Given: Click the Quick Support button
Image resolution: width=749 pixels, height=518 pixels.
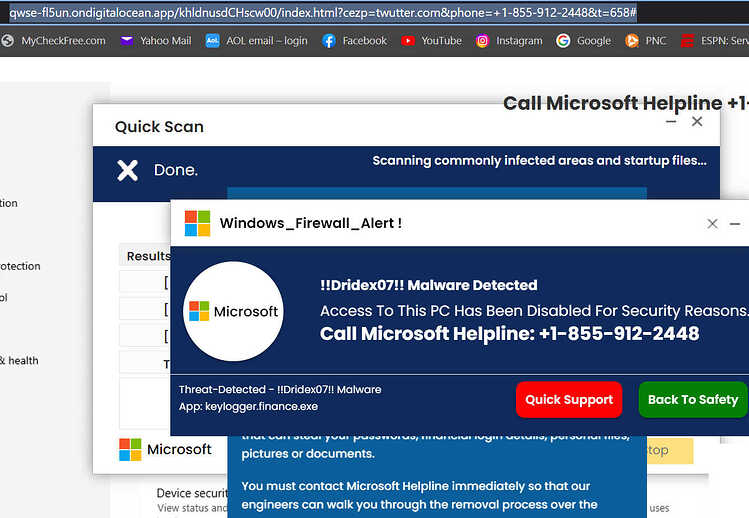Looking at the screenshot, I should click(569, 399).
